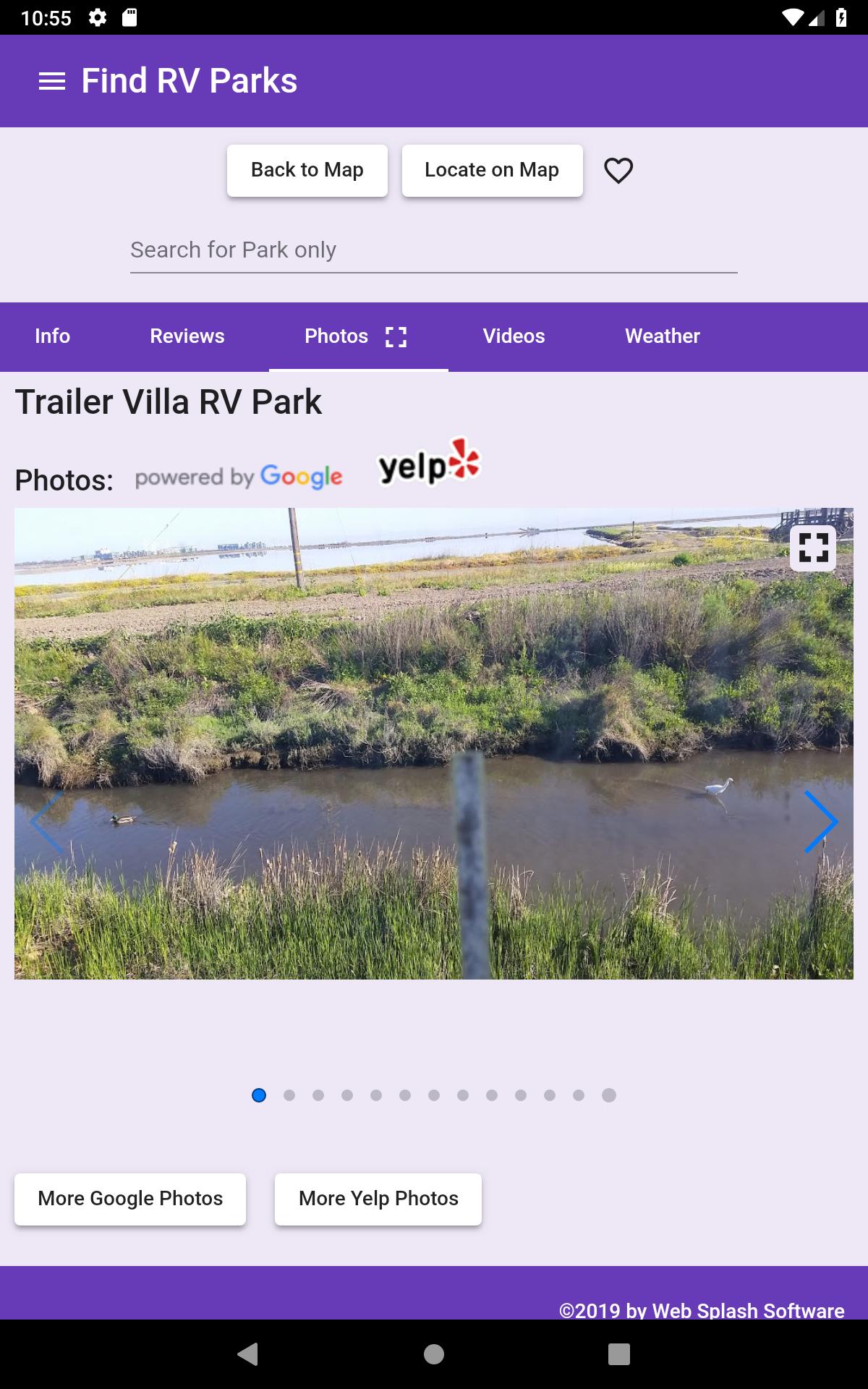Screen dimensions: 868x1389
Task: Tap the Android back navigation button
Action: tap(248, 1354)
